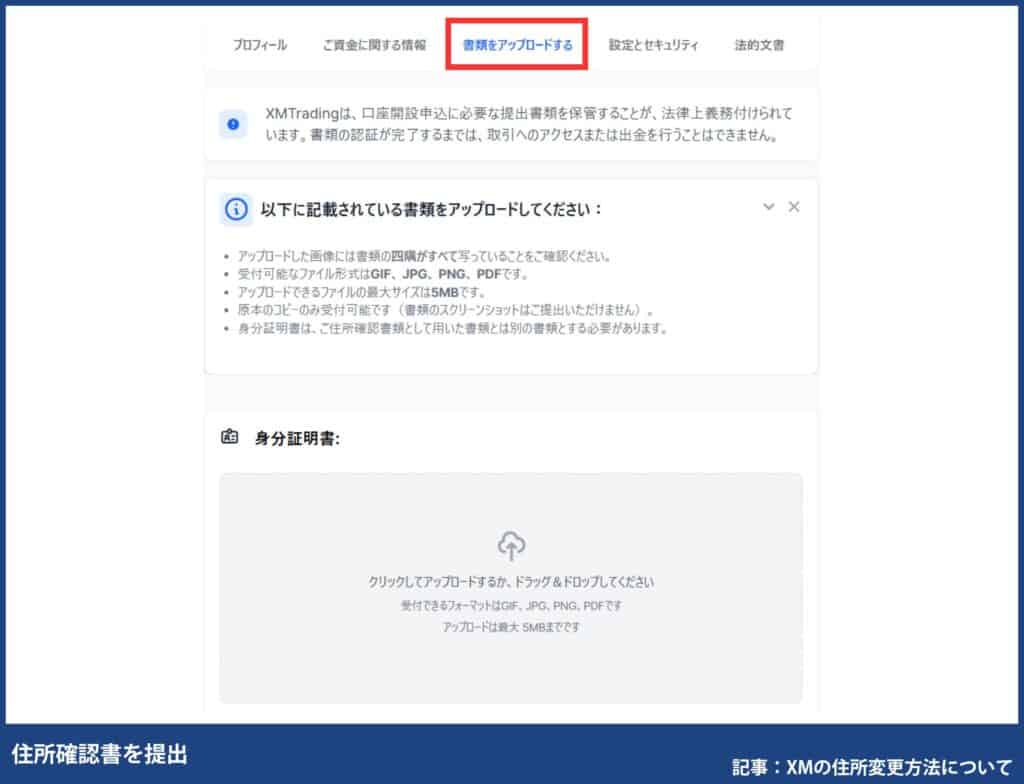
Task: Click the アップロードは最大 5MB text
Action: pos(511,627)
